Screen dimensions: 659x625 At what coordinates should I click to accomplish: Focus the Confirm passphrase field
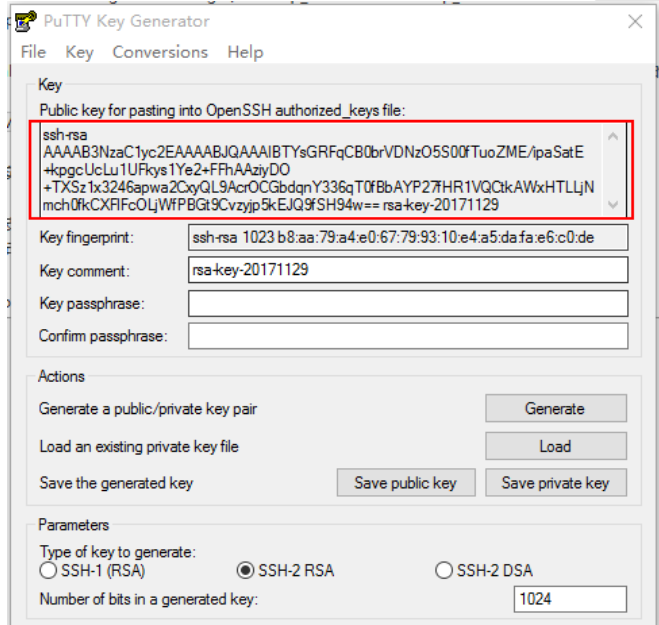pyautogui.click(x=408, y=336)
